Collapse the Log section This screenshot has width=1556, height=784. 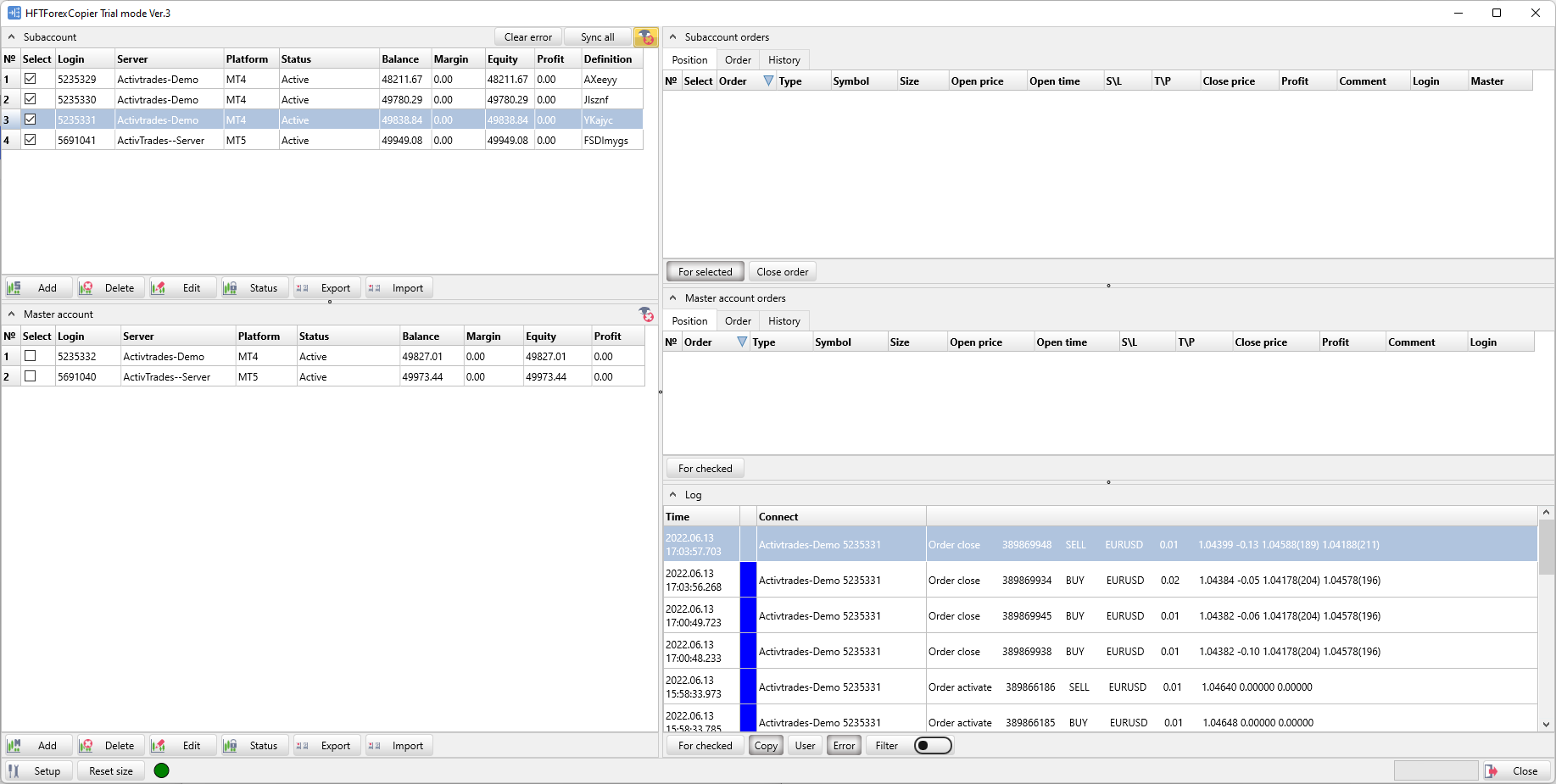(x=672, y=494)
